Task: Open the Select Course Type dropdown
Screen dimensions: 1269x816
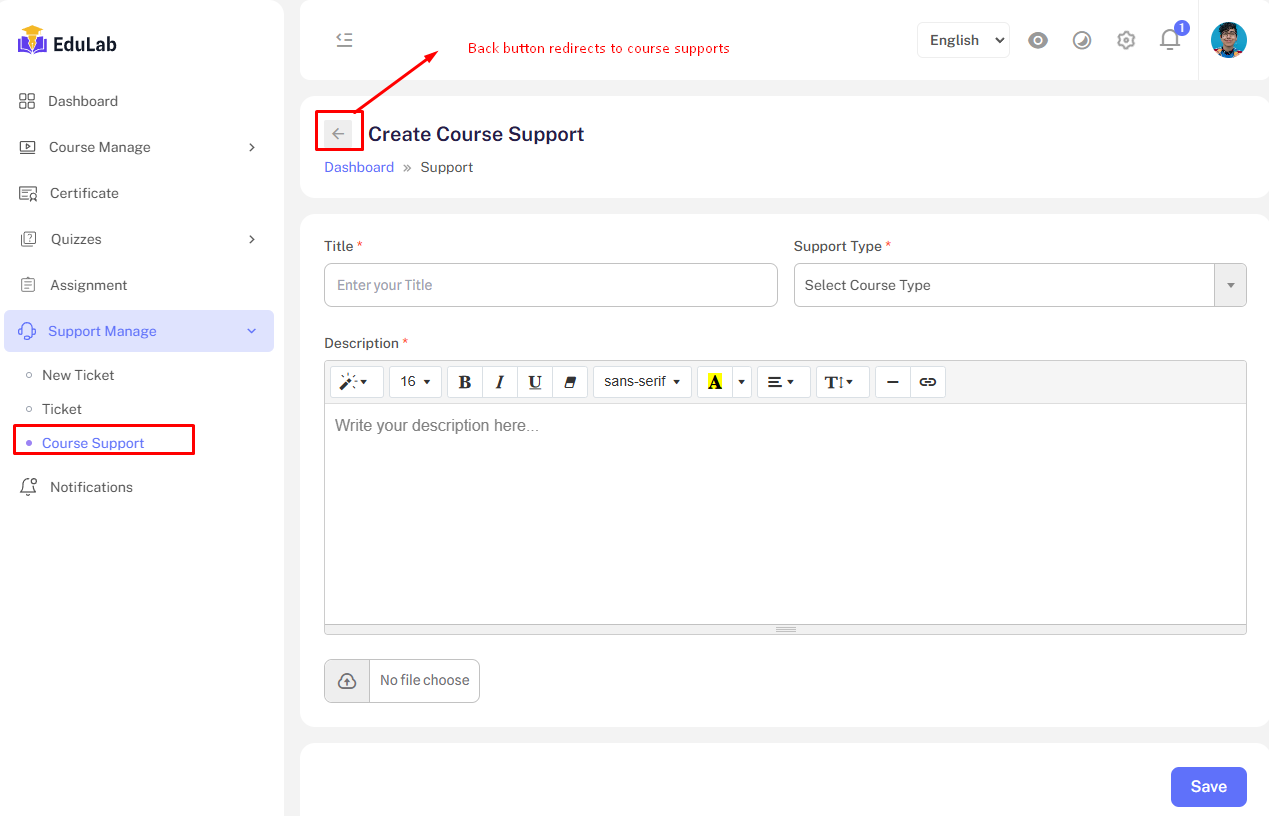Action: [1019, 285]
